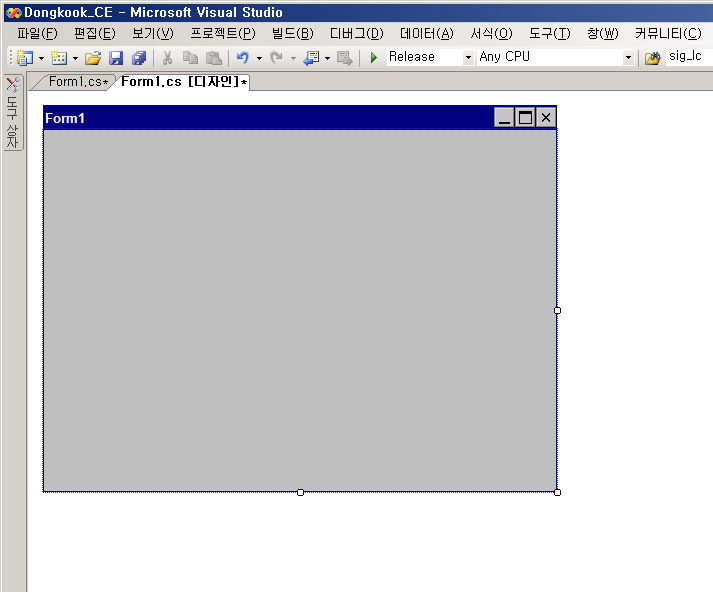Switch to the Form1.cs code tab
Screen dimensions: 713x592
(x=76, y=82)
